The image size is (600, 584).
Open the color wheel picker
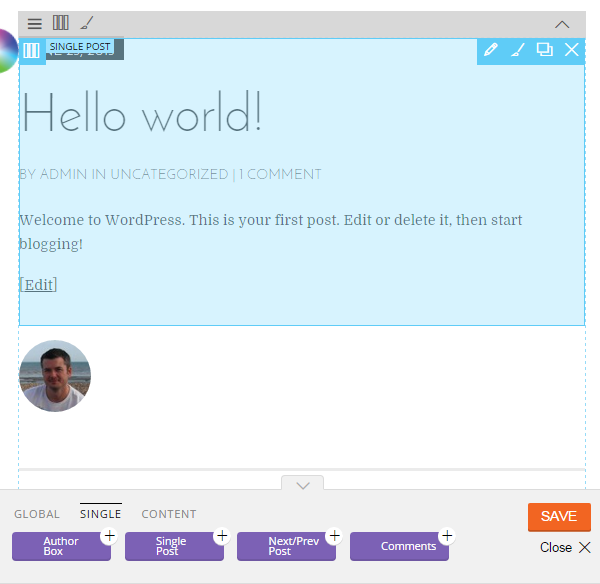point(8,51)
